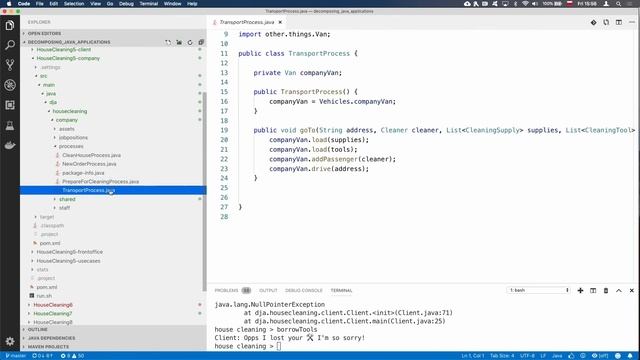Click the eye [off] status item
This screenshot has height=360, width=640.
pos(600,356)
